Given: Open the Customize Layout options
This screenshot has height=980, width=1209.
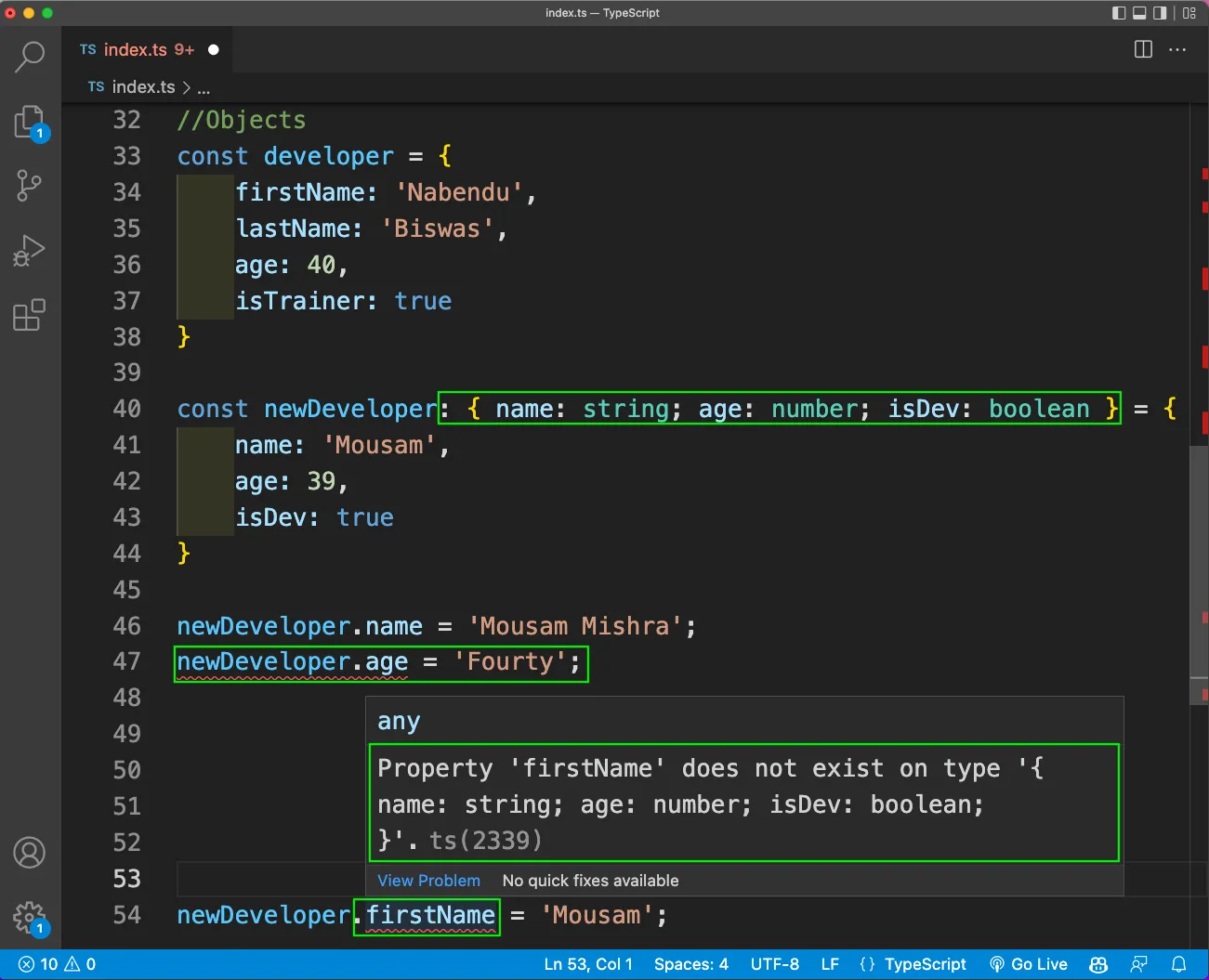Looking at the screenshot, I should pos(1189,13).
